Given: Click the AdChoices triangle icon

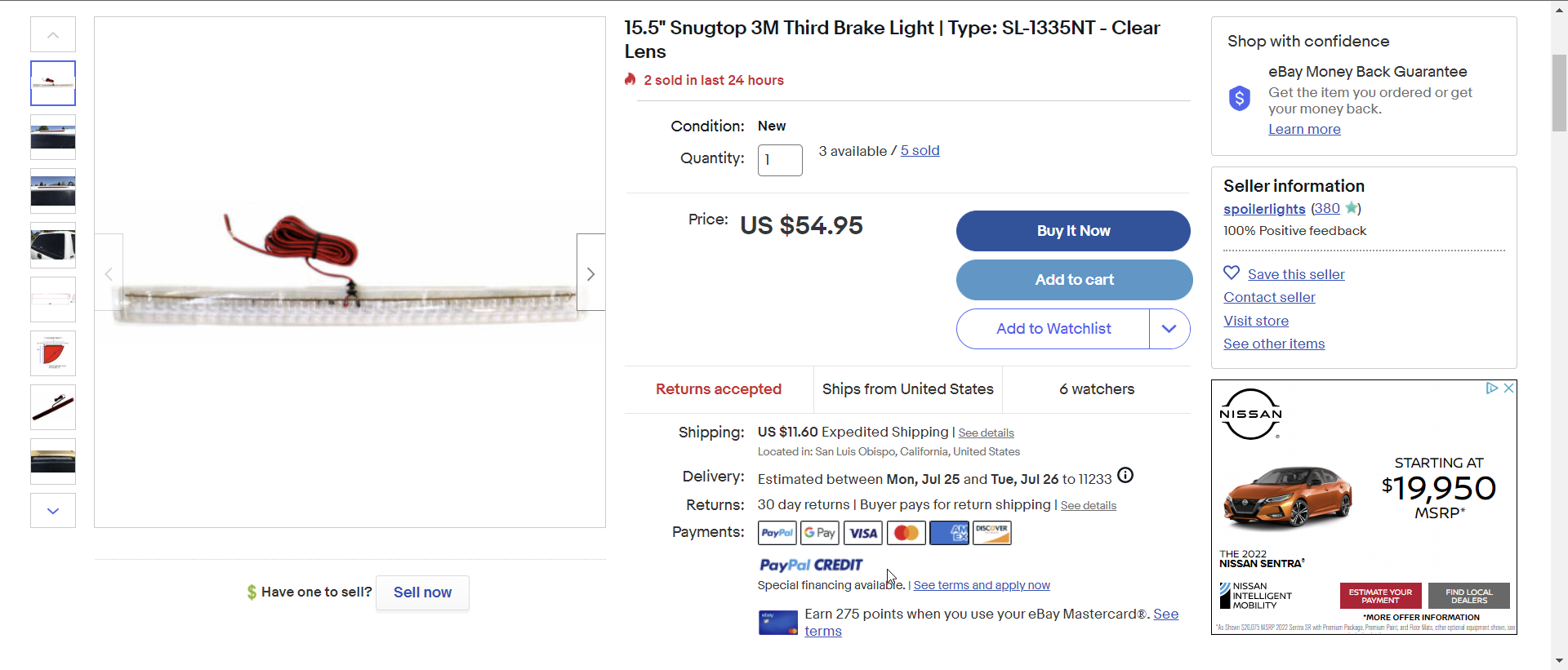Looking at the screenshot, I should [1491, 388].
